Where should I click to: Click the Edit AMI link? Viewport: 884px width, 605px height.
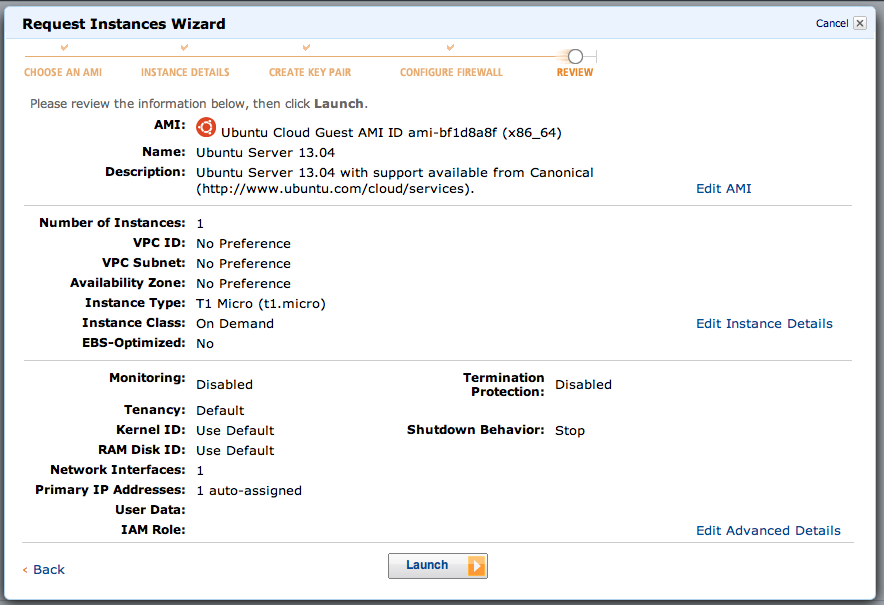723,188
